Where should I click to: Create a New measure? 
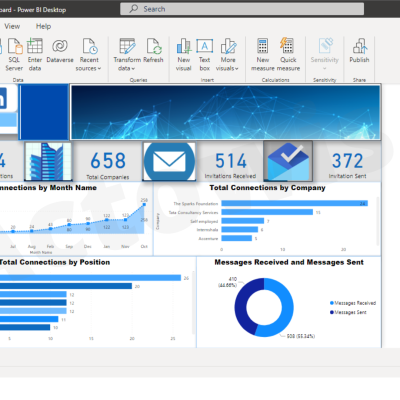pyautogui.click(x=263, y=55)
